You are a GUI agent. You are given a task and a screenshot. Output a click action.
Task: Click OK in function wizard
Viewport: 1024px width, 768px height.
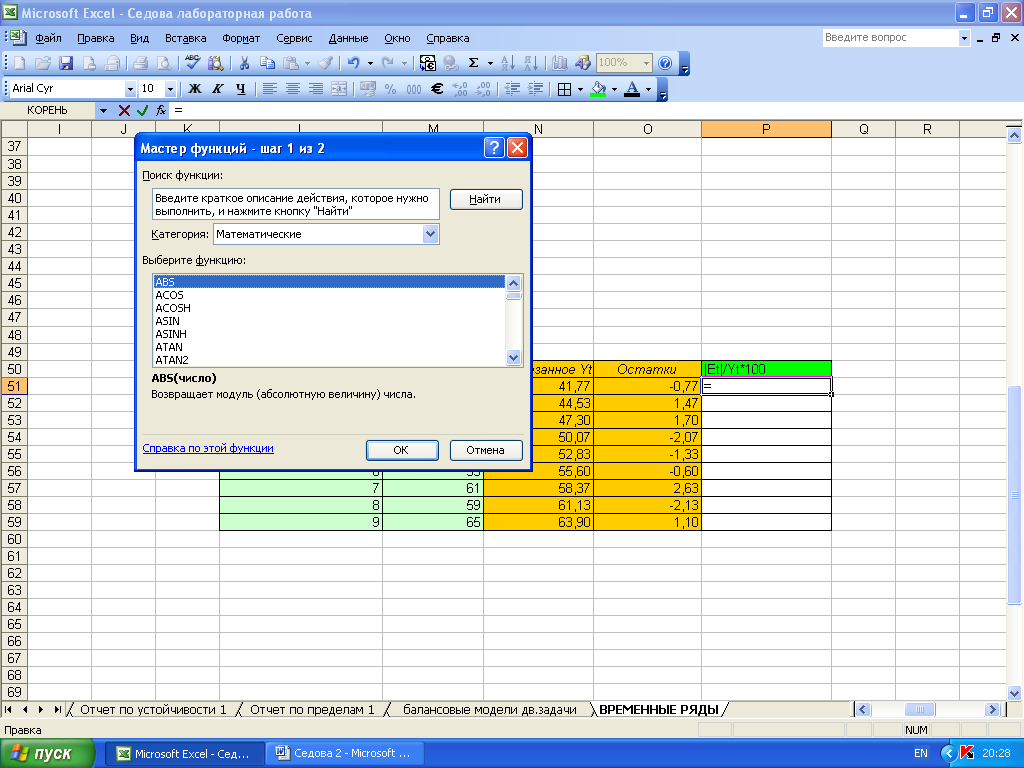(x=402, y=450)
